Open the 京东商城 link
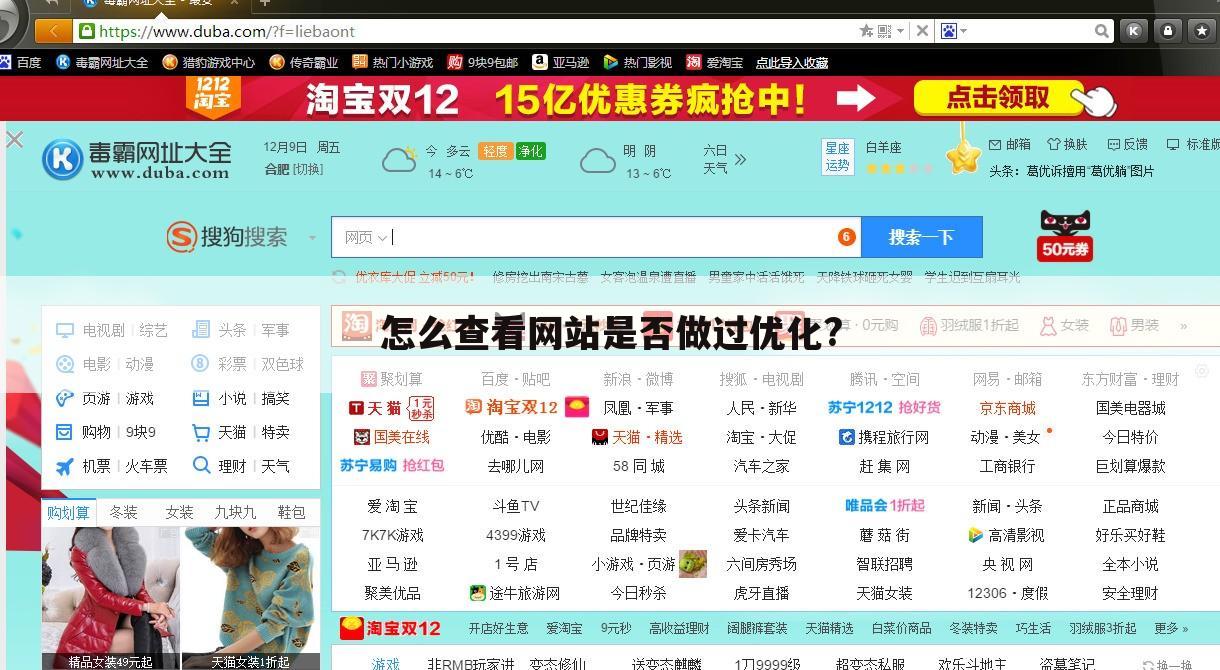The width and height of the screenshot is (1220, 670). coord(1007,408)
